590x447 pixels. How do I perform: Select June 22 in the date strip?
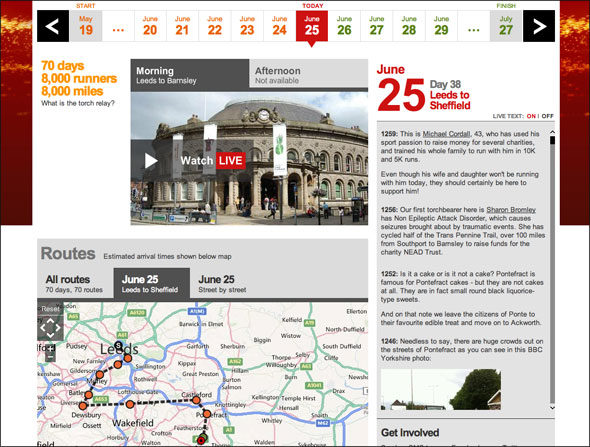[x=215, y=26]
